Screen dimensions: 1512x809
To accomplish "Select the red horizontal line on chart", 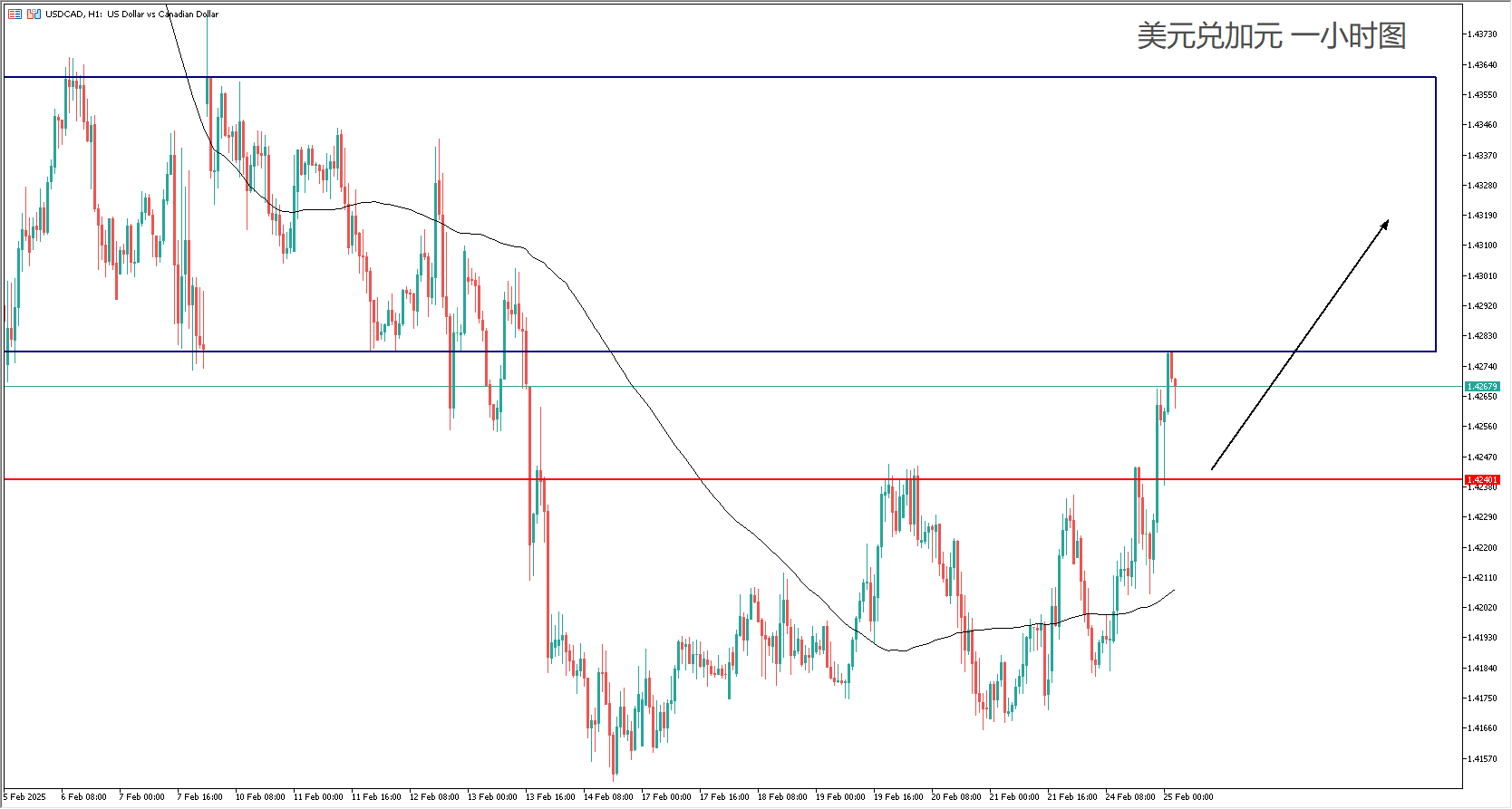I will 725,479.
